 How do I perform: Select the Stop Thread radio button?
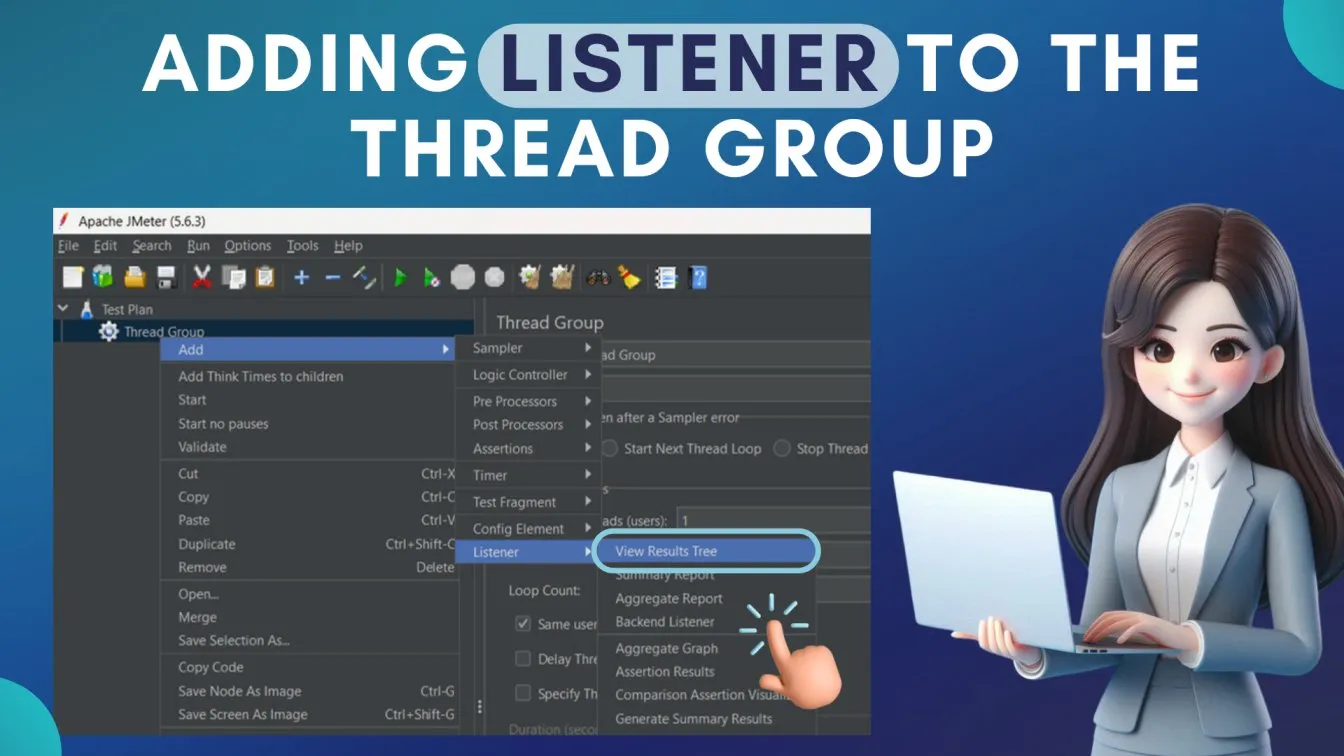(782, 448)
